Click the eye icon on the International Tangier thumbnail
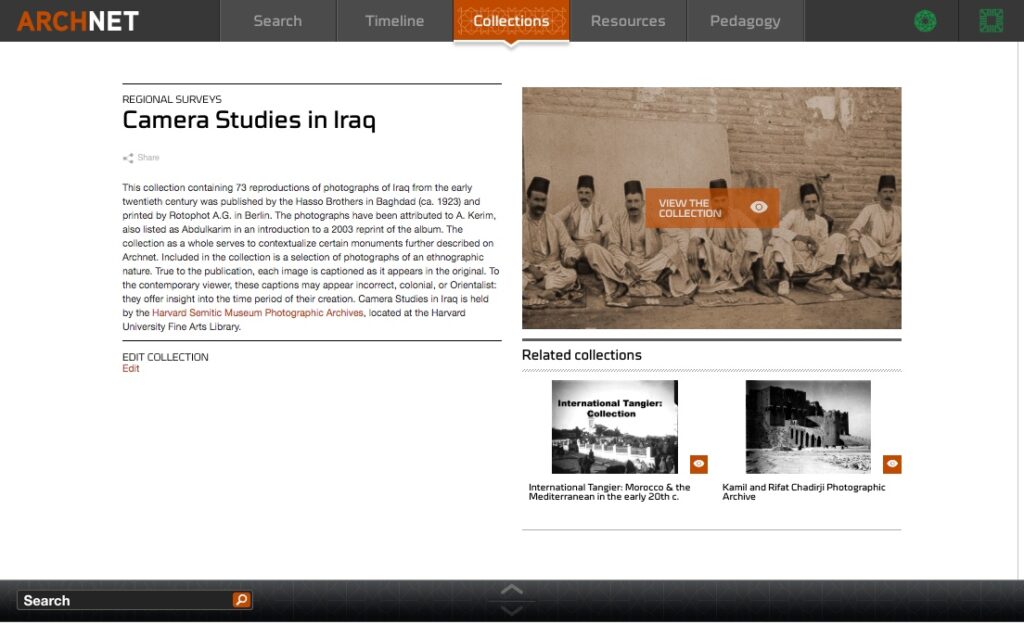The height and width of the screenshot is (624, 1024). tap(697, 463)
